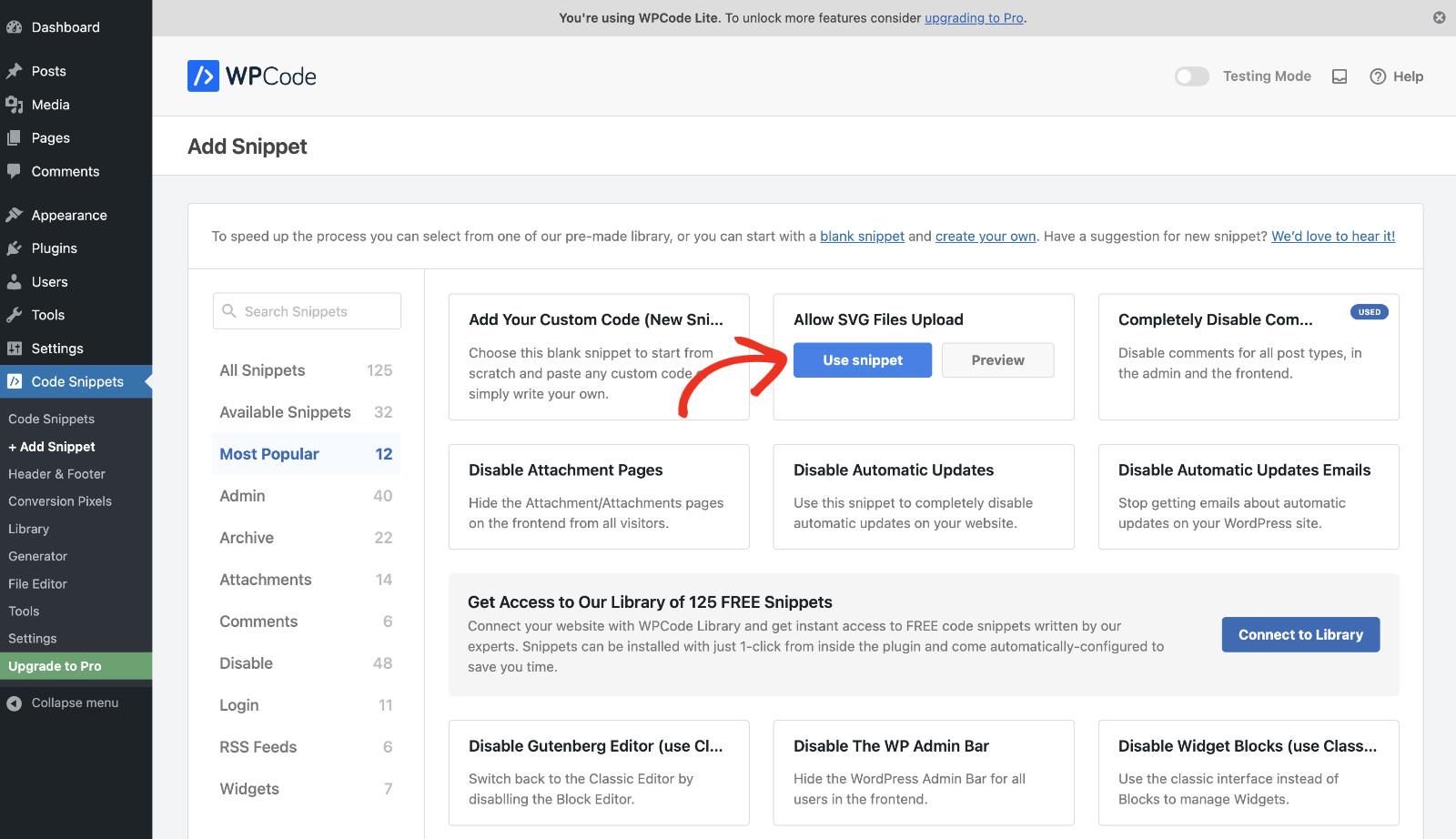
Task: Click the Tools wrench icon
Action: pos(16,315)
